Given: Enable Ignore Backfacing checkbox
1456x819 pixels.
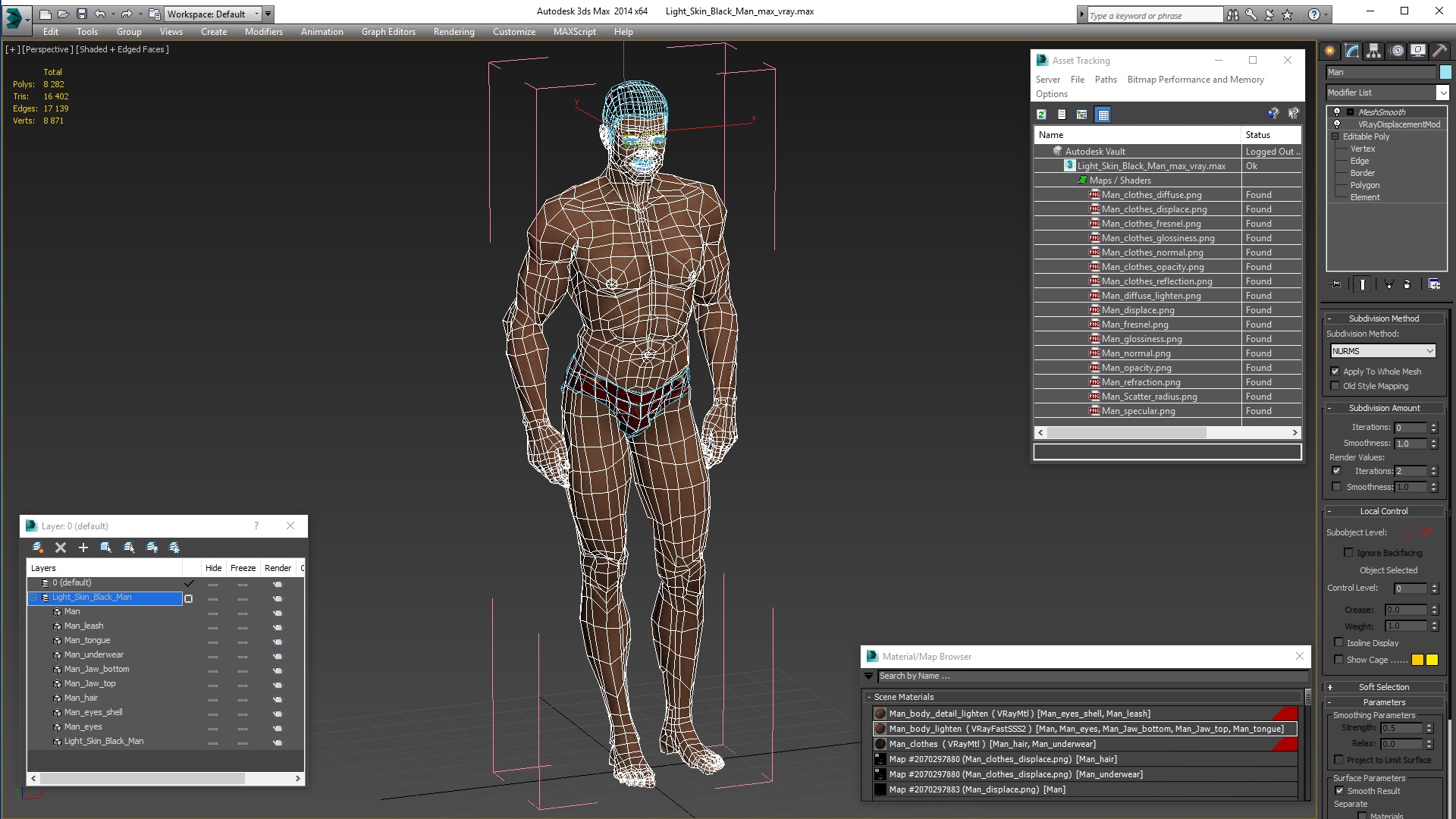Looking at the screenshot, I should [x=1348, y=553].
